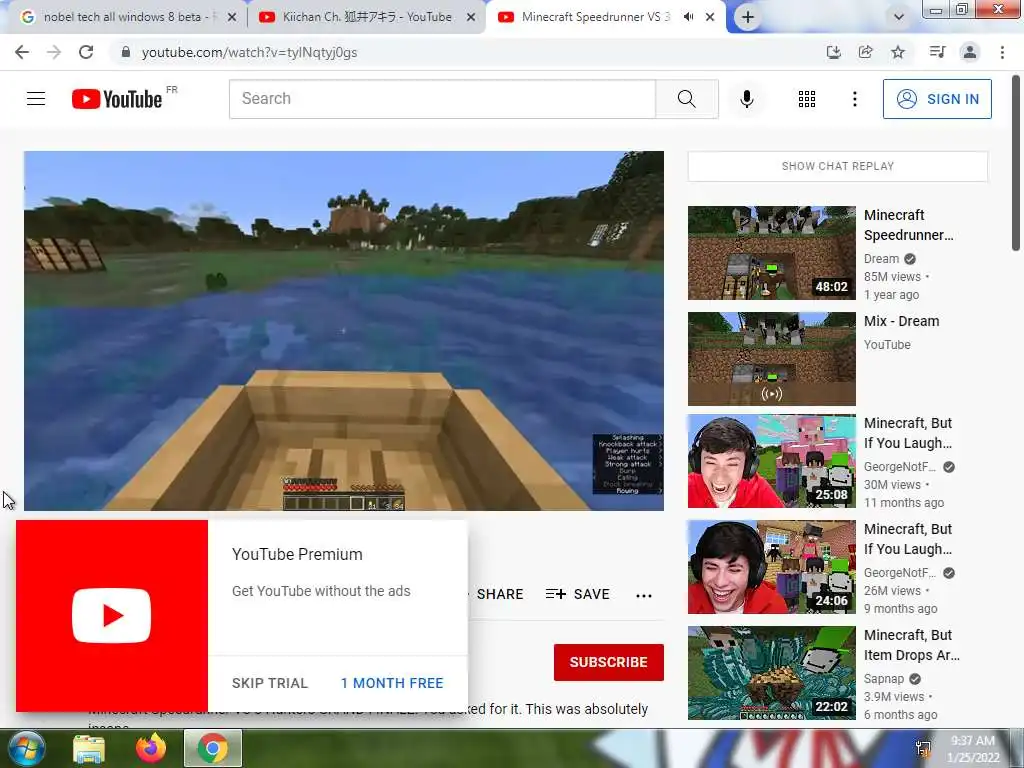Click SHOW CHAT REPLAY
1024x768 pixels.
(x=838, y=166)
